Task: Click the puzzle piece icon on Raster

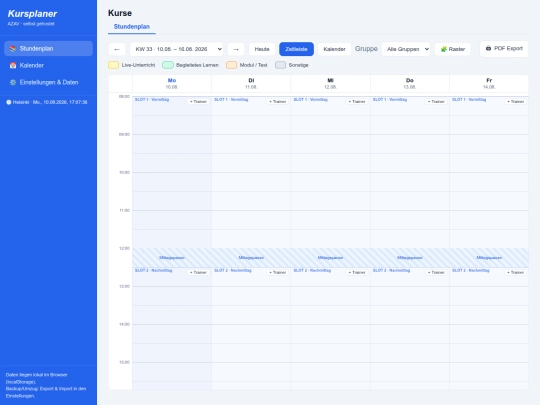Action: [x=444, y=49]
